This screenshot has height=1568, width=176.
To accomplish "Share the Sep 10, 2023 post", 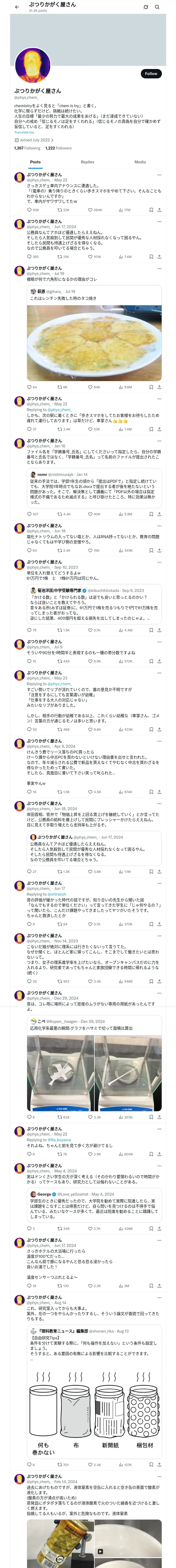I will [x=159, y=630].
